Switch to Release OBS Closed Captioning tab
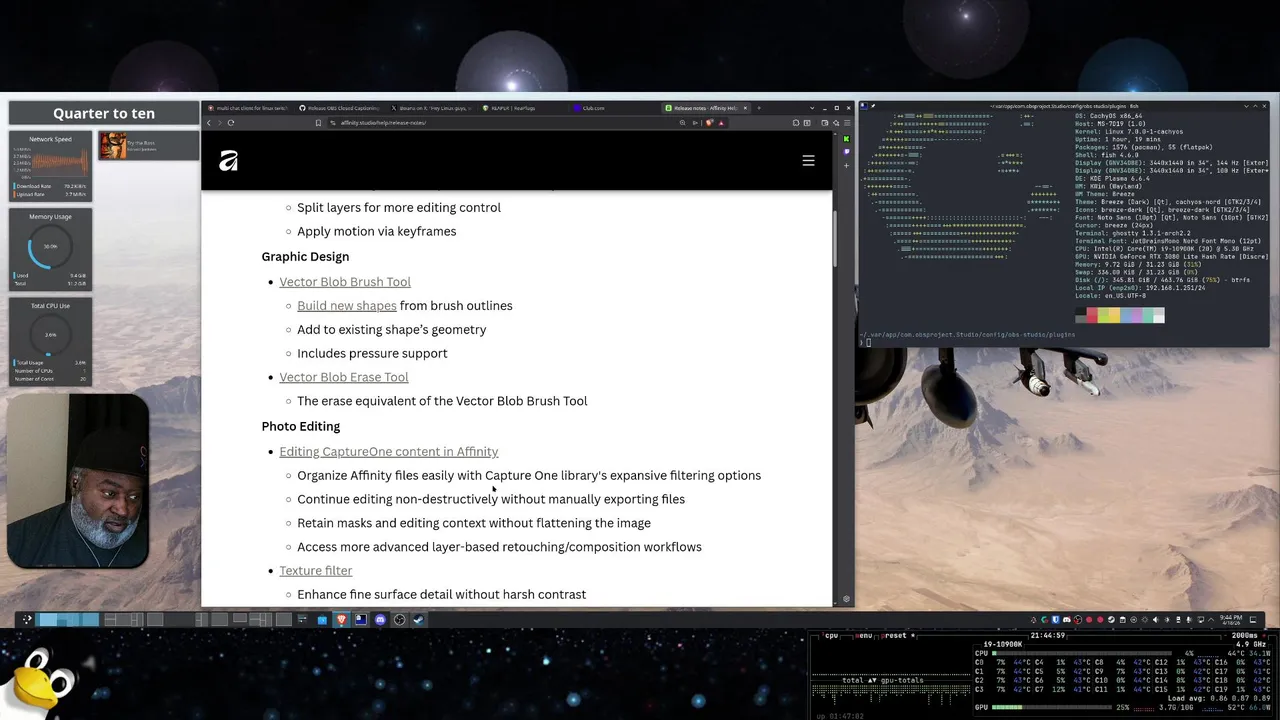Screen dimensions: 1280x720 coord(339,108)
